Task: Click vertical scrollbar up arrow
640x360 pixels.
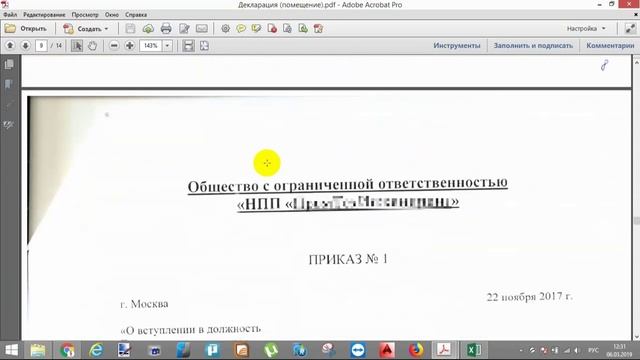Action: click(636, 62)
